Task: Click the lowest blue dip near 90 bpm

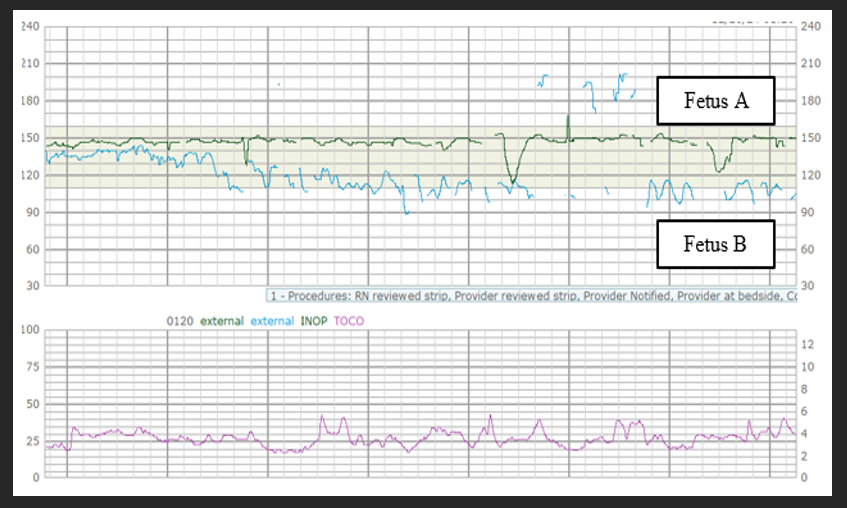Action: pos(406,212)
